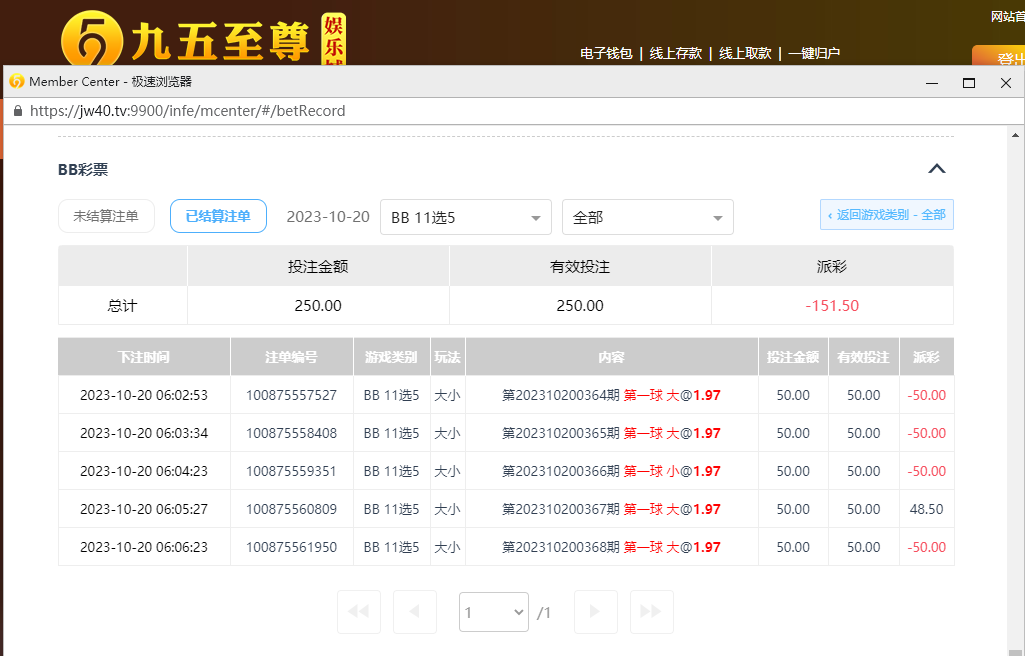Open 线上存款 deposit link
This screenshot has width=1025, height=656.
click(x=675, y=53)
